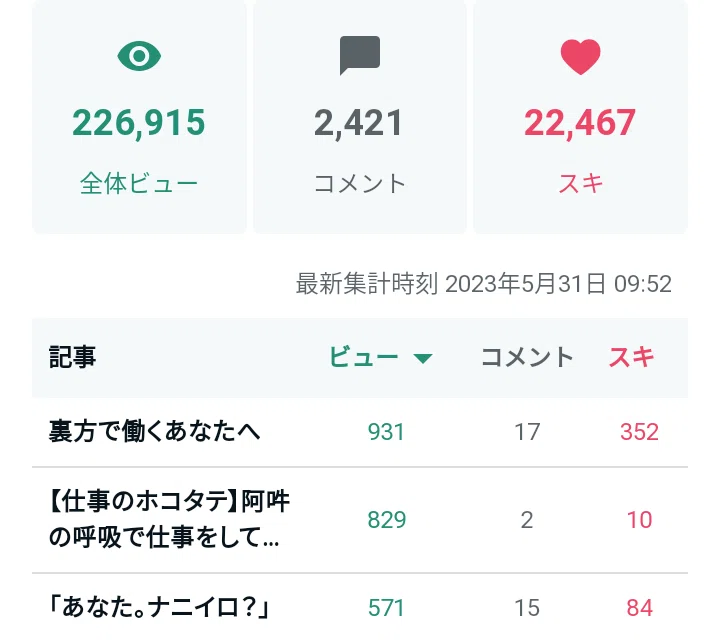Click the red heart likes icon
720x642 pixels.
(x=580, y=56)
